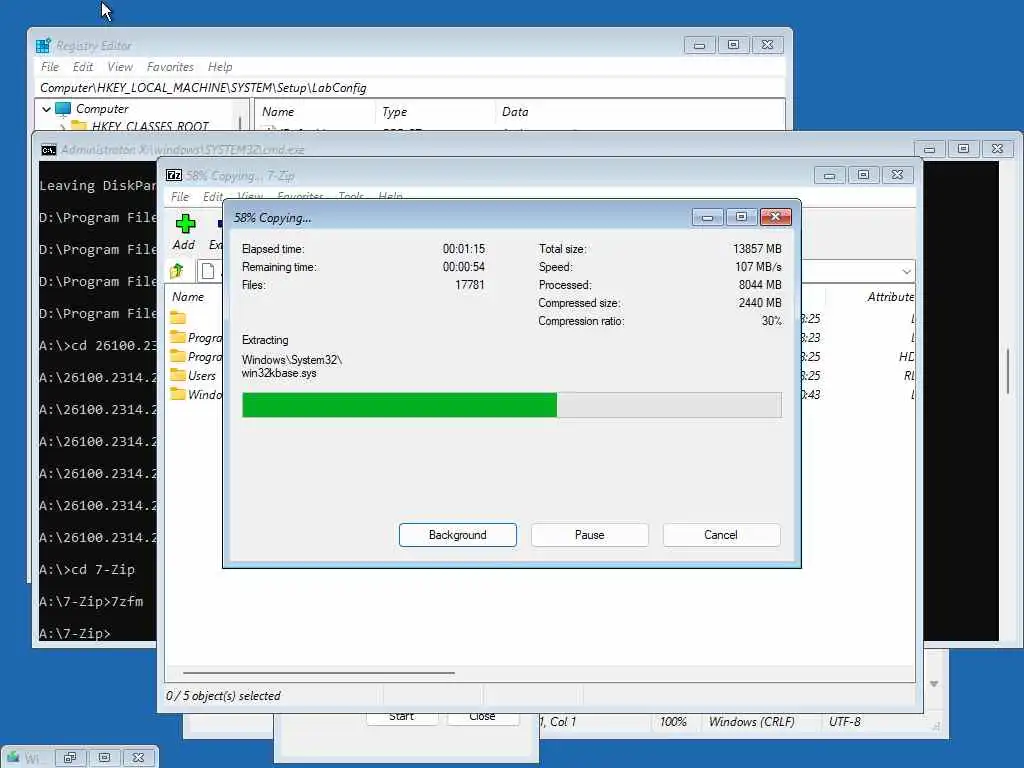Screen dimensions: 1024x768
Task: Click 'UTF-8' in the status bar
Action: tap(844, 722)
